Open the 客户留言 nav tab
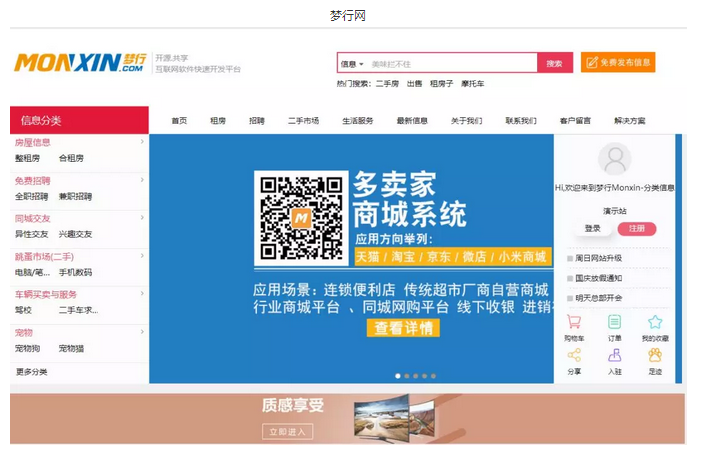This screenshot has height=456, width=702. tap(575, 121)
